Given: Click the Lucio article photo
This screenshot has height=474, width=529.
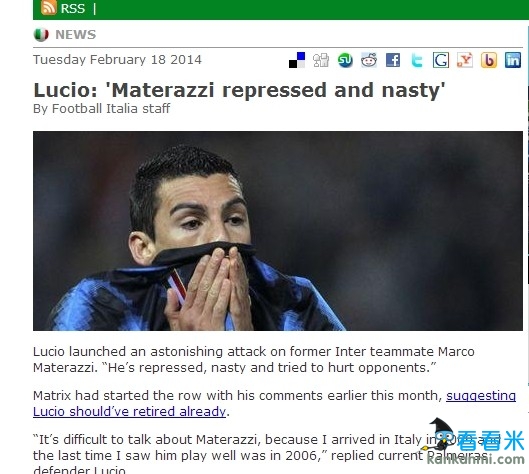Looking at the screenshot, I should [278, 231].
